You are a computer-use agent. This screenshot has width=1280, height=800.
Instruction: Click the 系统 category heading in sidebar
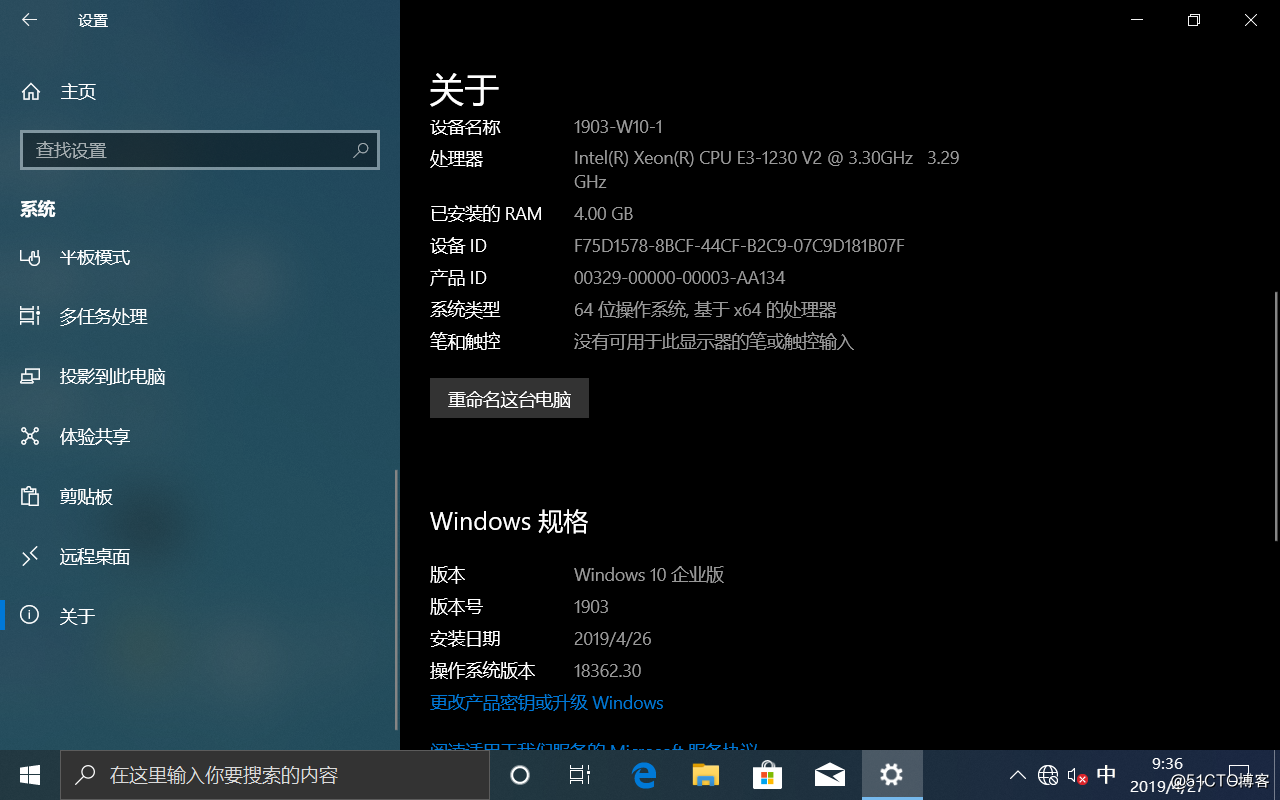(38, 209)
